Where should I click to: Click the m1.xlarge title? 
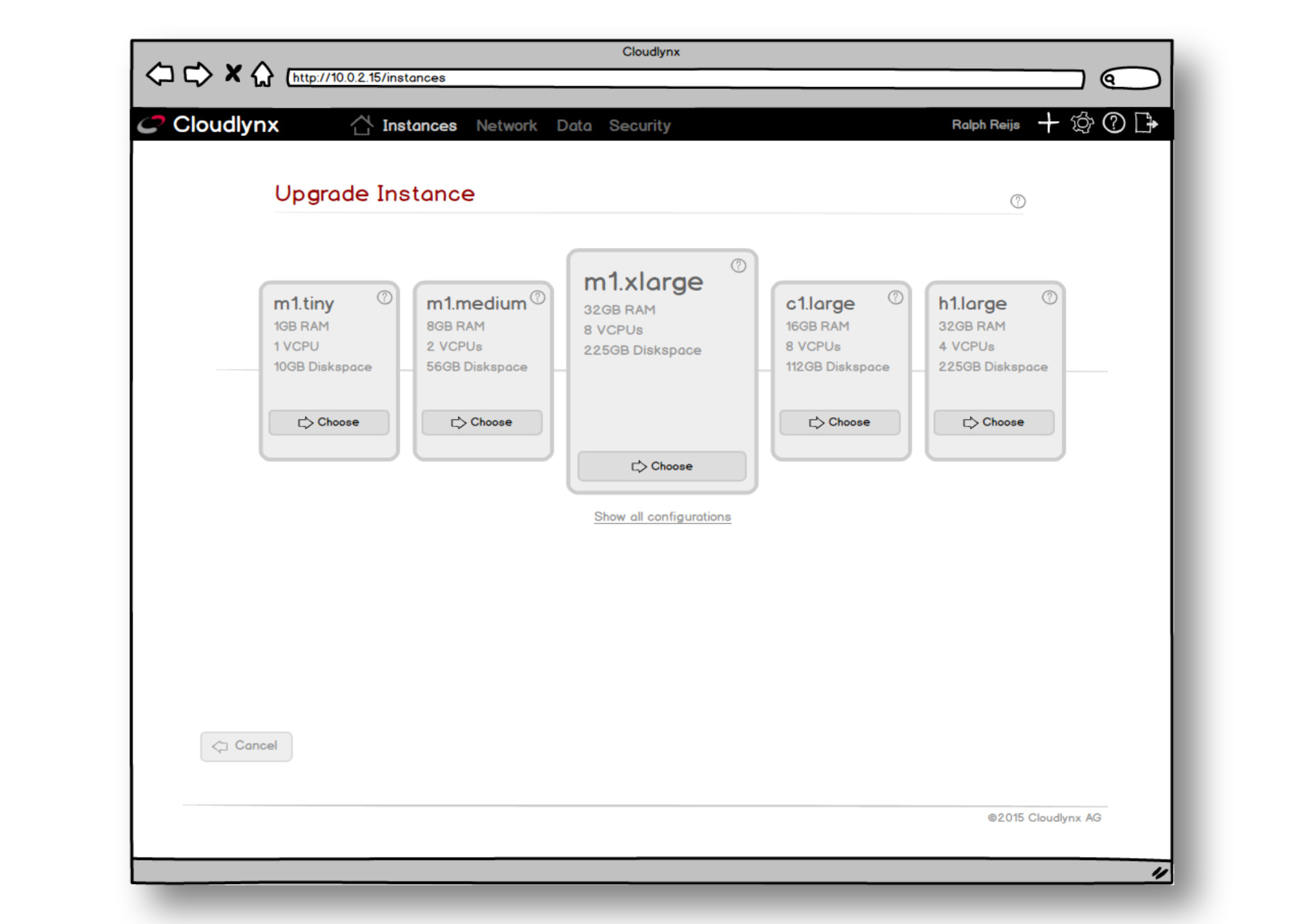point(644,282)
